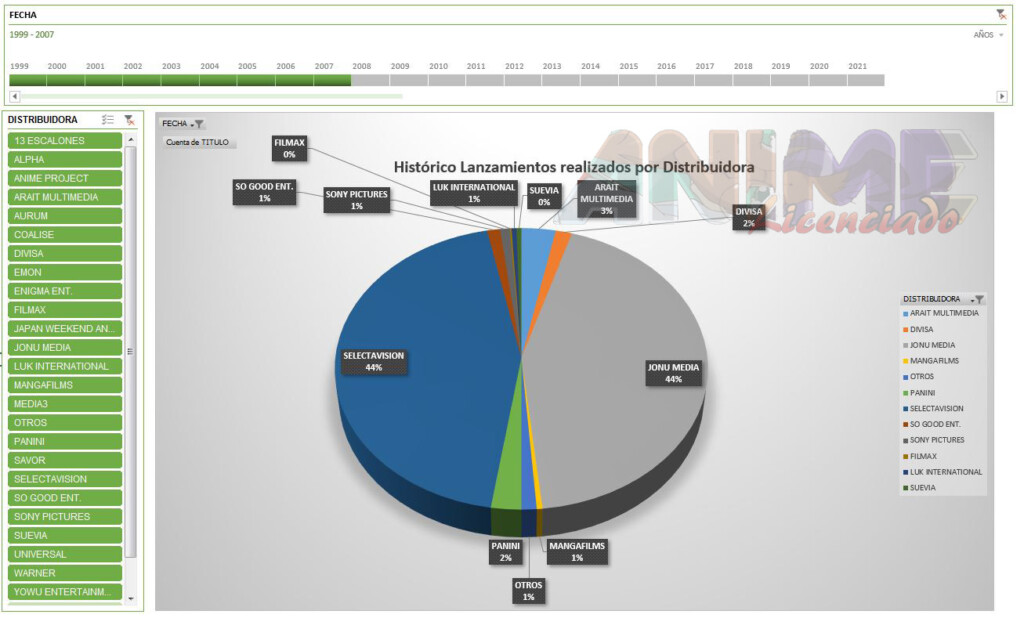Select WARNER slicer button

(65, 574)
